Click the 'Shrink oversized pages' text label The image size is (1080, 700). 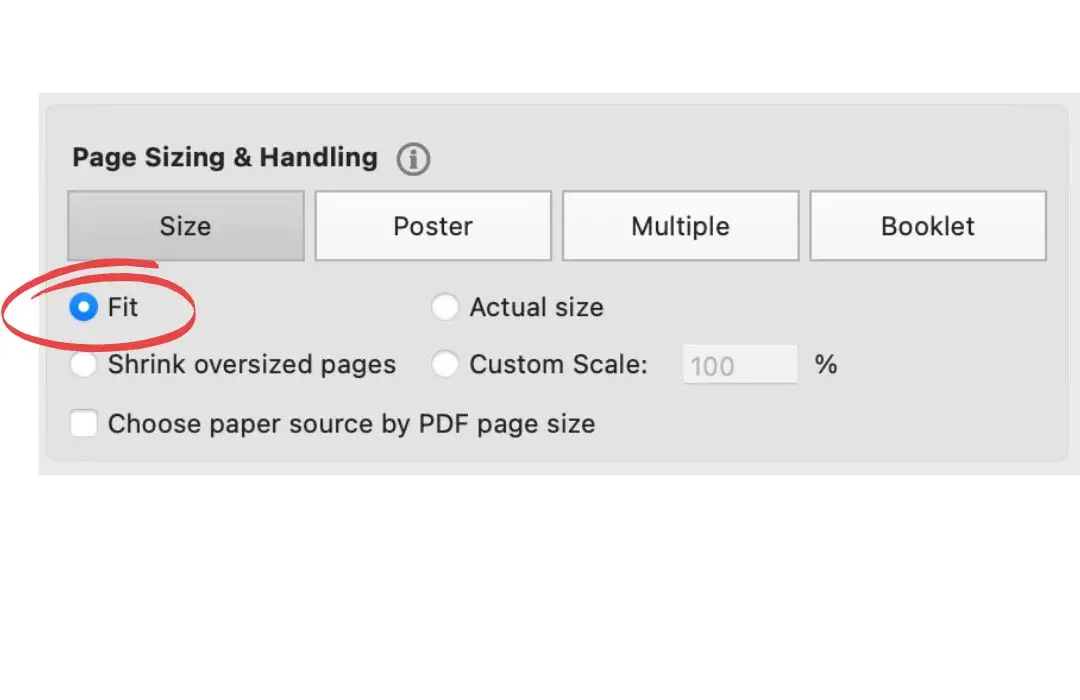coord(251,365)
